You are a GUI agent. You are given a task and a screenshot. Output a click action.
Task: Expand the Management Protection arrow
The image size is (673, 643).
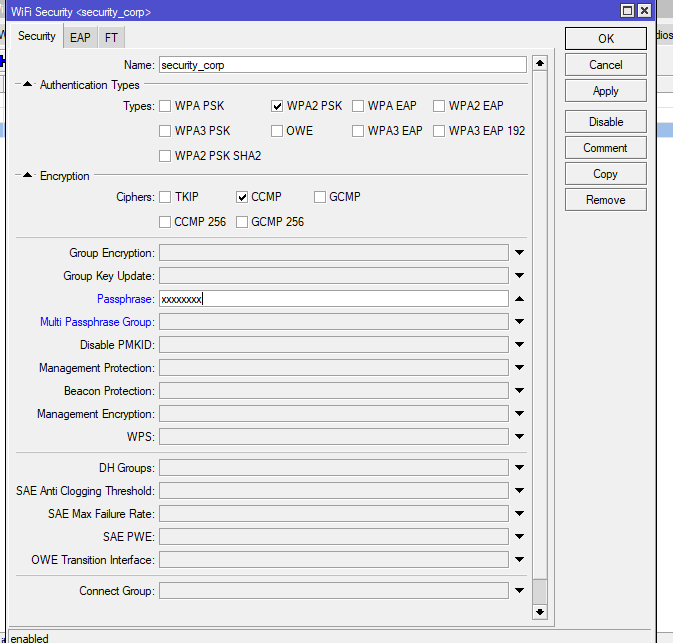(x=519, y=367)
